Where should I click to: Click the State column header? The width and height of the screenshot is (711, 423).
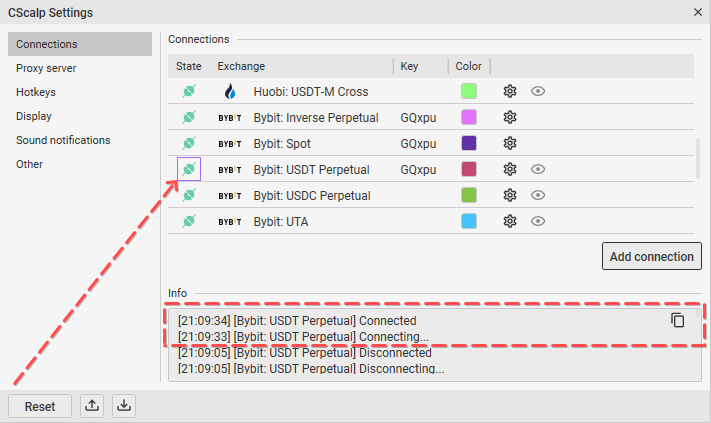tap(189, 66)
